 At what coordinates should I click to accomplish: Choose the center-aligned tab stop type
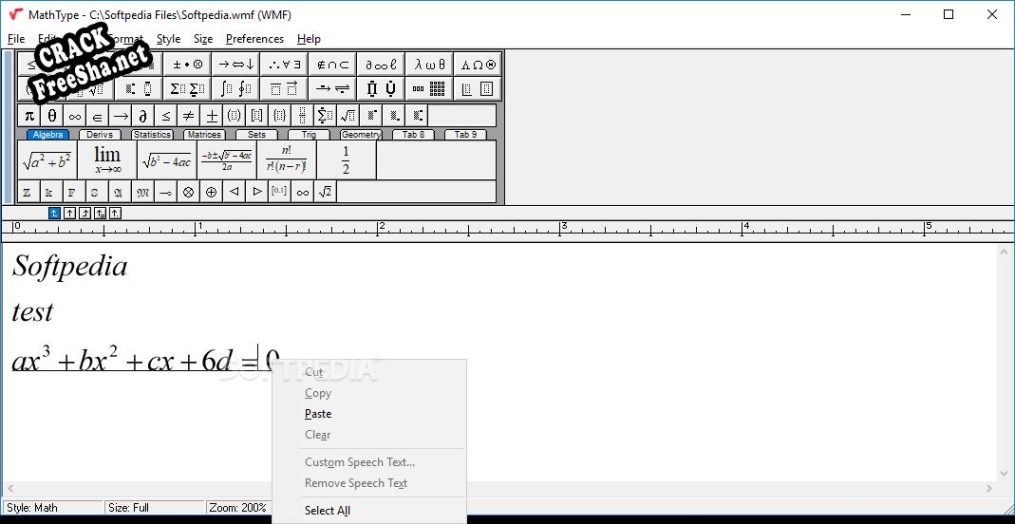70,213
